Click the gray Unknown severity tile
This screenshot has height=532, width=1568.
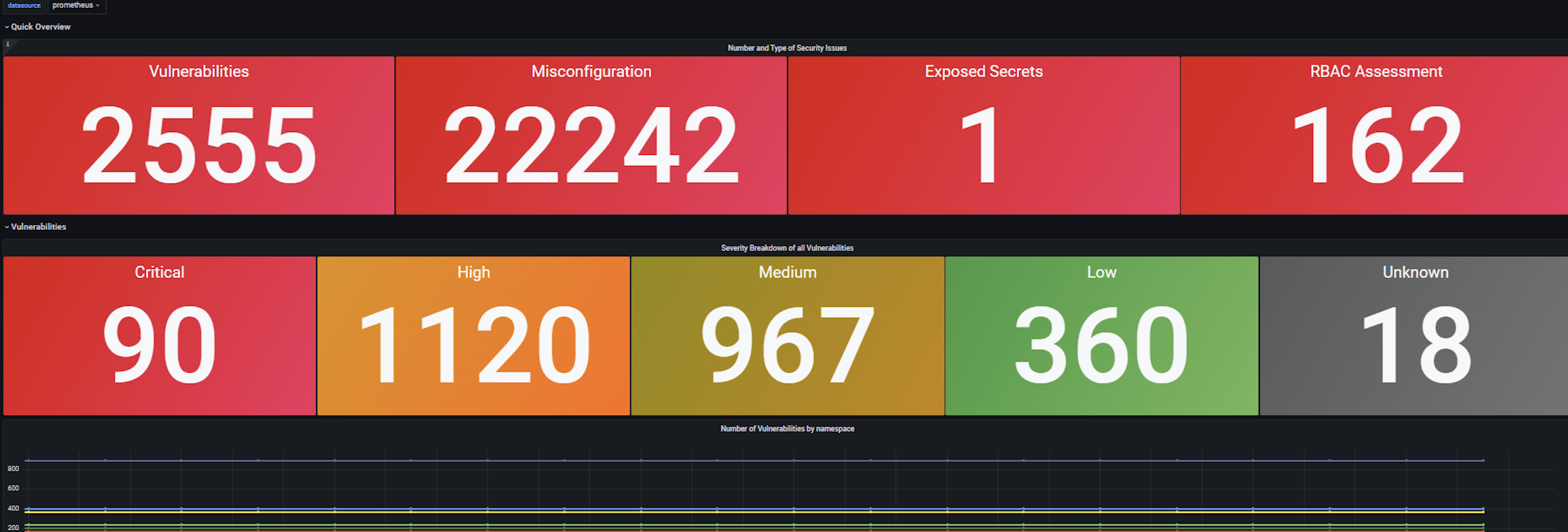[x=1414, y=336]
